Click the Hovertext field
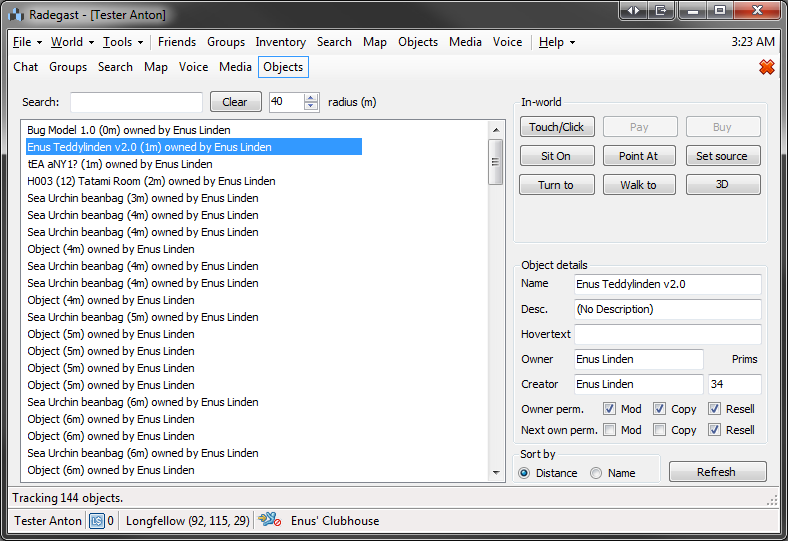788x541 pixels. pos(667,334)
